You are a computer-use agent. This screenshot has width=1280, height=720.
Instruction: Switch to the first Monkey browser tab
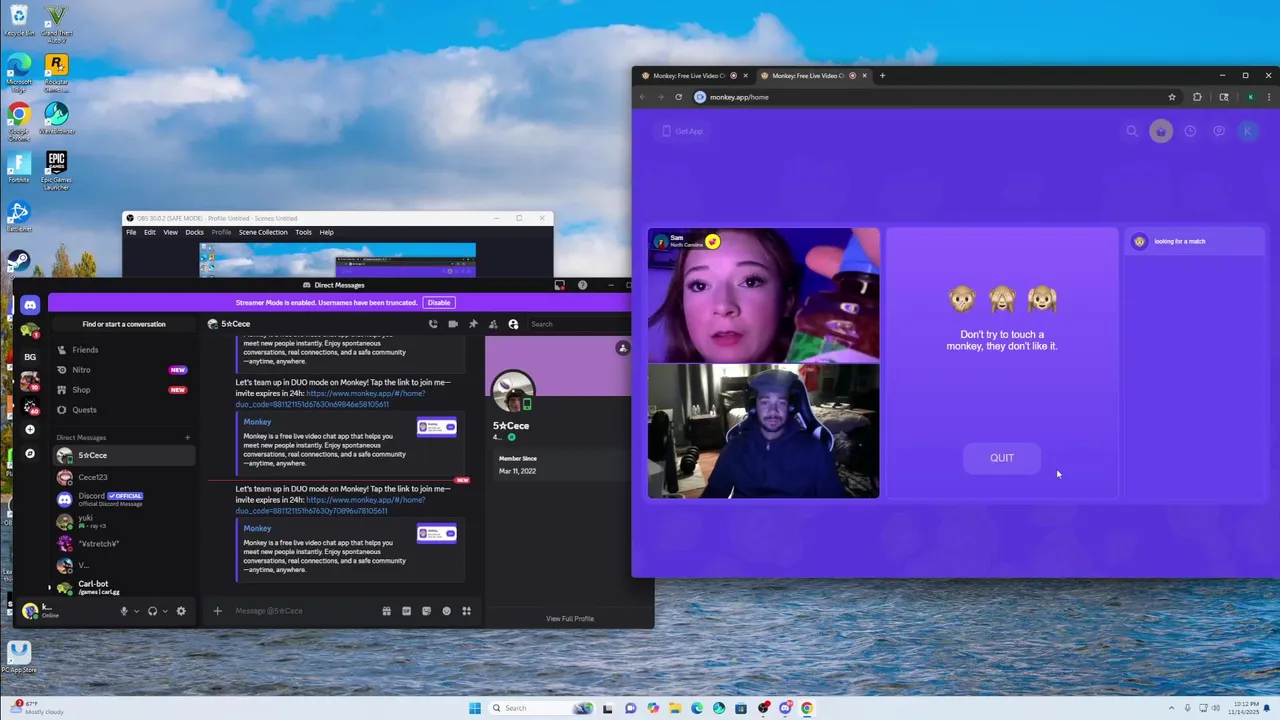point(691,76)
